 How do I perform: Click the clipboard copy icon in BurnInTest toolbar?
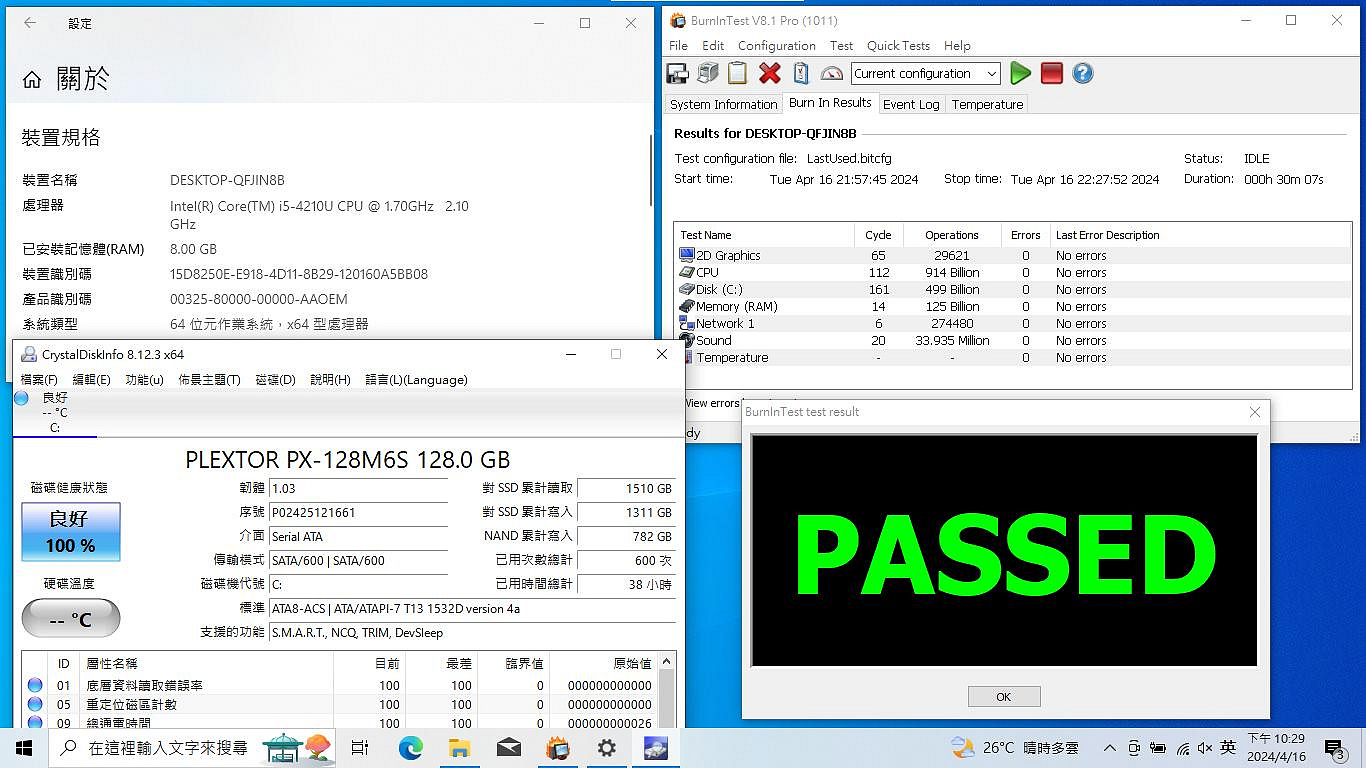[x=738, y=73]
